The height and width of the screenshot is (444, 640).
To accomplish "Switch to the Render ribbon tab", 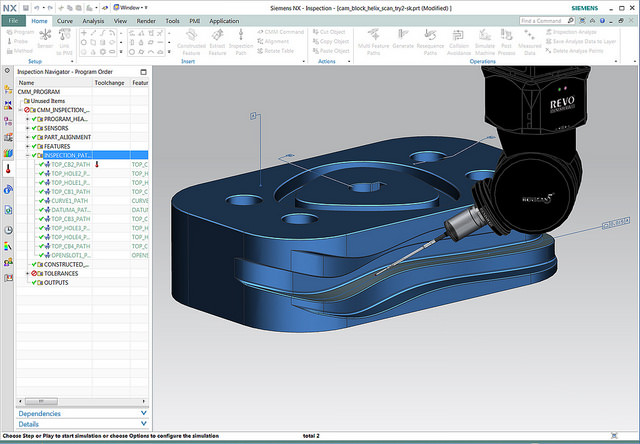I will coord(146,21).
